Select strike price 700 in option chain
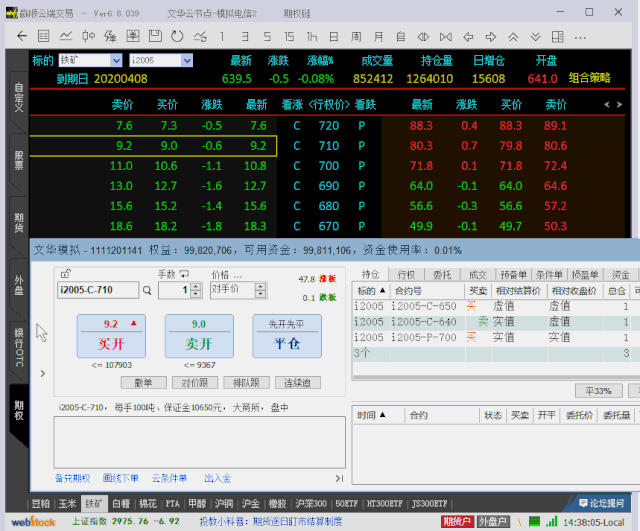 [329, 166]
